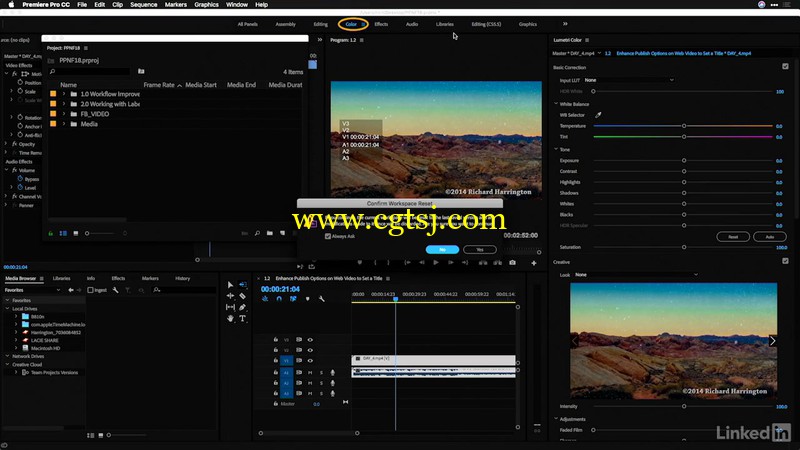
Task: Select the Type tool
Action: point(243,318)
